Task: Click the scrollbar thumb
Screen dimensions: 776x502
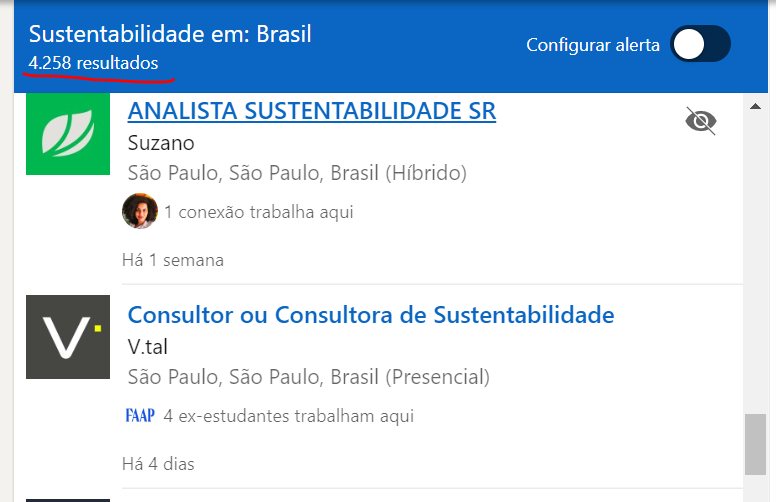Action: point(756,444)
